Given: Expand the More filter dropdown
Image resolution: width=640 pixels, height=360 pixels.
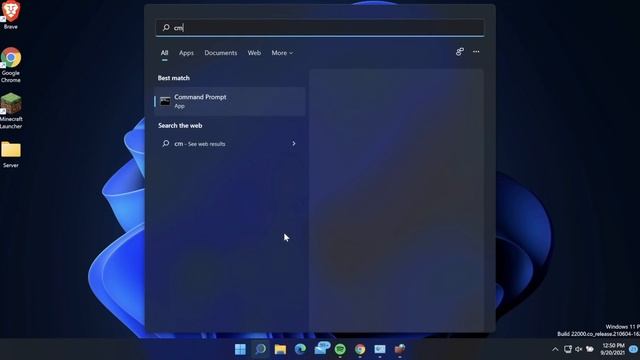Looking at the screenshot, I should tap(282, 53).
